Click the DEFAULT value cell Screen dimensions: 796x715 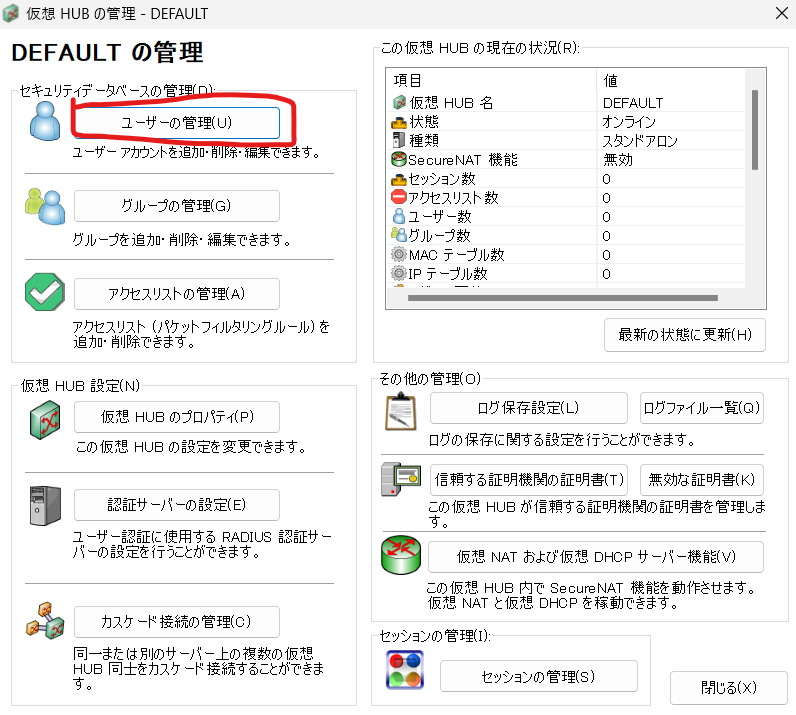click(x=633, y=103)
